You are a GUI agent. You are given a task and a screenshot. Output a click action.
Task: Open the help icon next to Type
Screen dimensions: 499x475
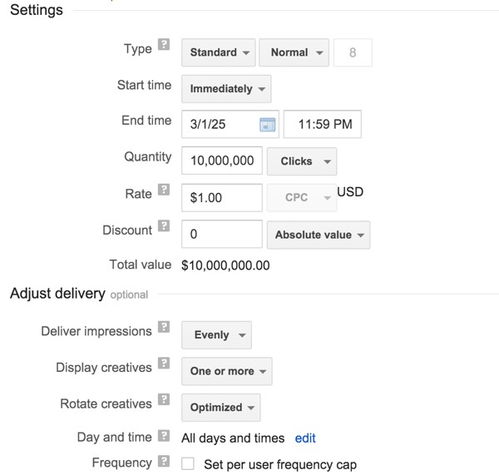pyautogui.click(x=164, y=44)
